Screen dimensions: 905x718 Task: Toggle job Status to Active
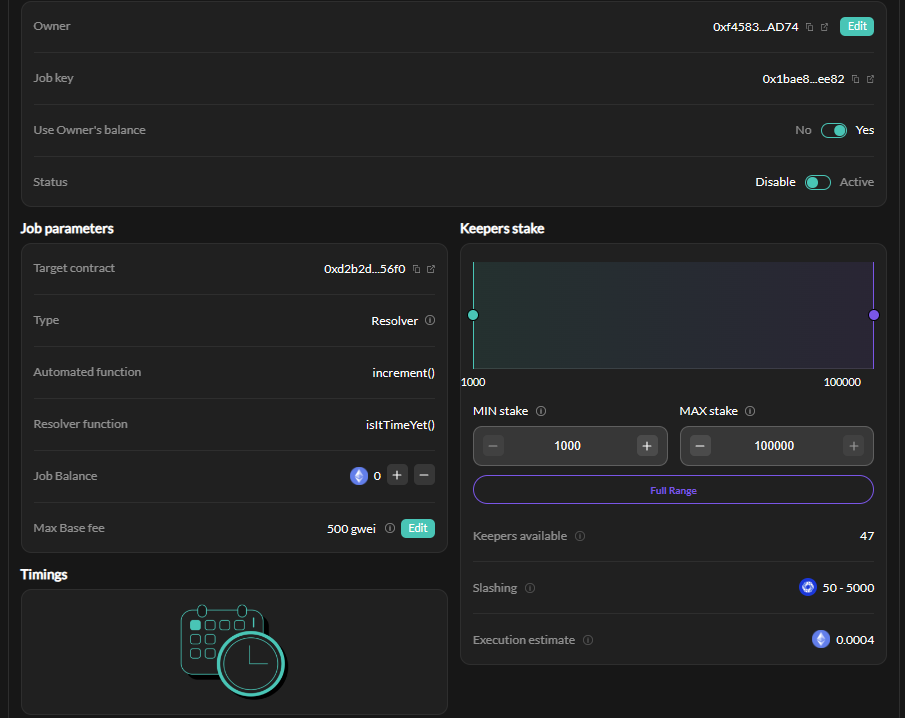818,182
